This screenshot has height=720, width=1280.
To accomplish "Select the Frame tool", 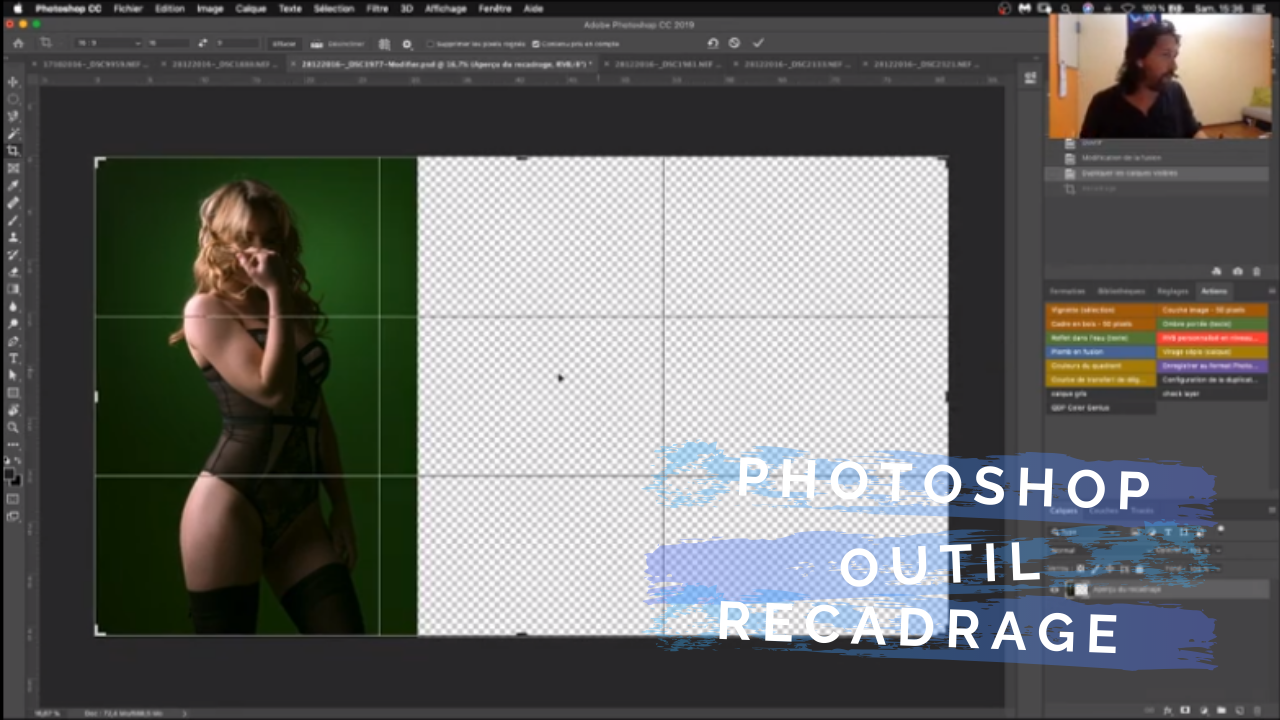I will pyautogui.click(x=13, y=168).
